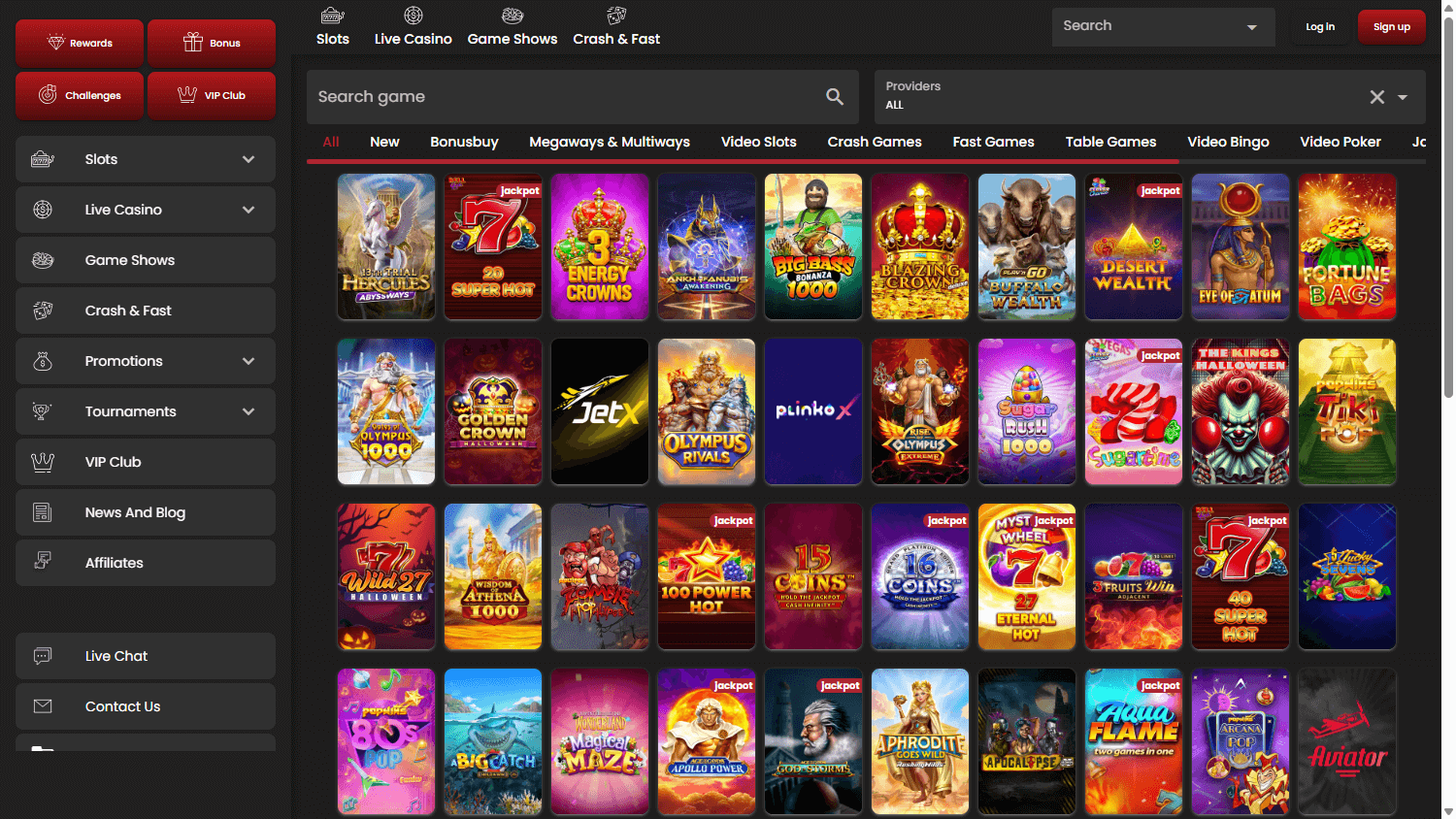
Task: Clear the Providers filter with the X icon
Action: (1376, 96)
